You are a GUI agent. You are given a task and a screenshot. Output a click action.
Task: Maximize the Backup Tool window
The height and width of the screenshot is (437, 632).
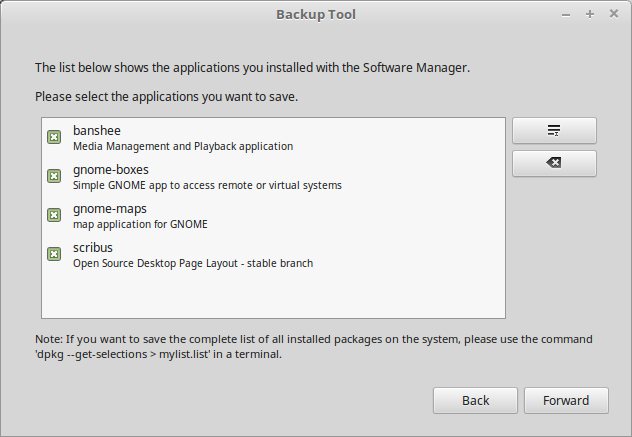pos(590,15)
